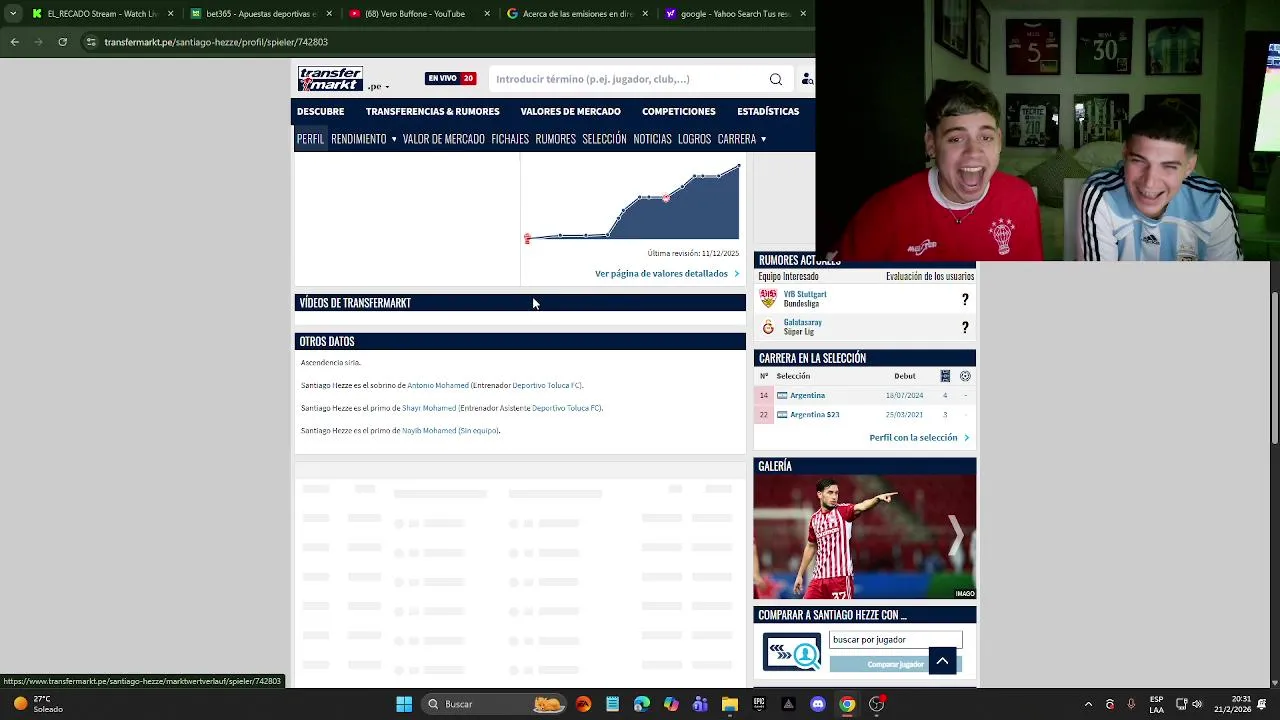The height and width of the screenshot is (720, 1280).
Task: Click the matches column icon in national team table
Action: click(x=945, y=376)
